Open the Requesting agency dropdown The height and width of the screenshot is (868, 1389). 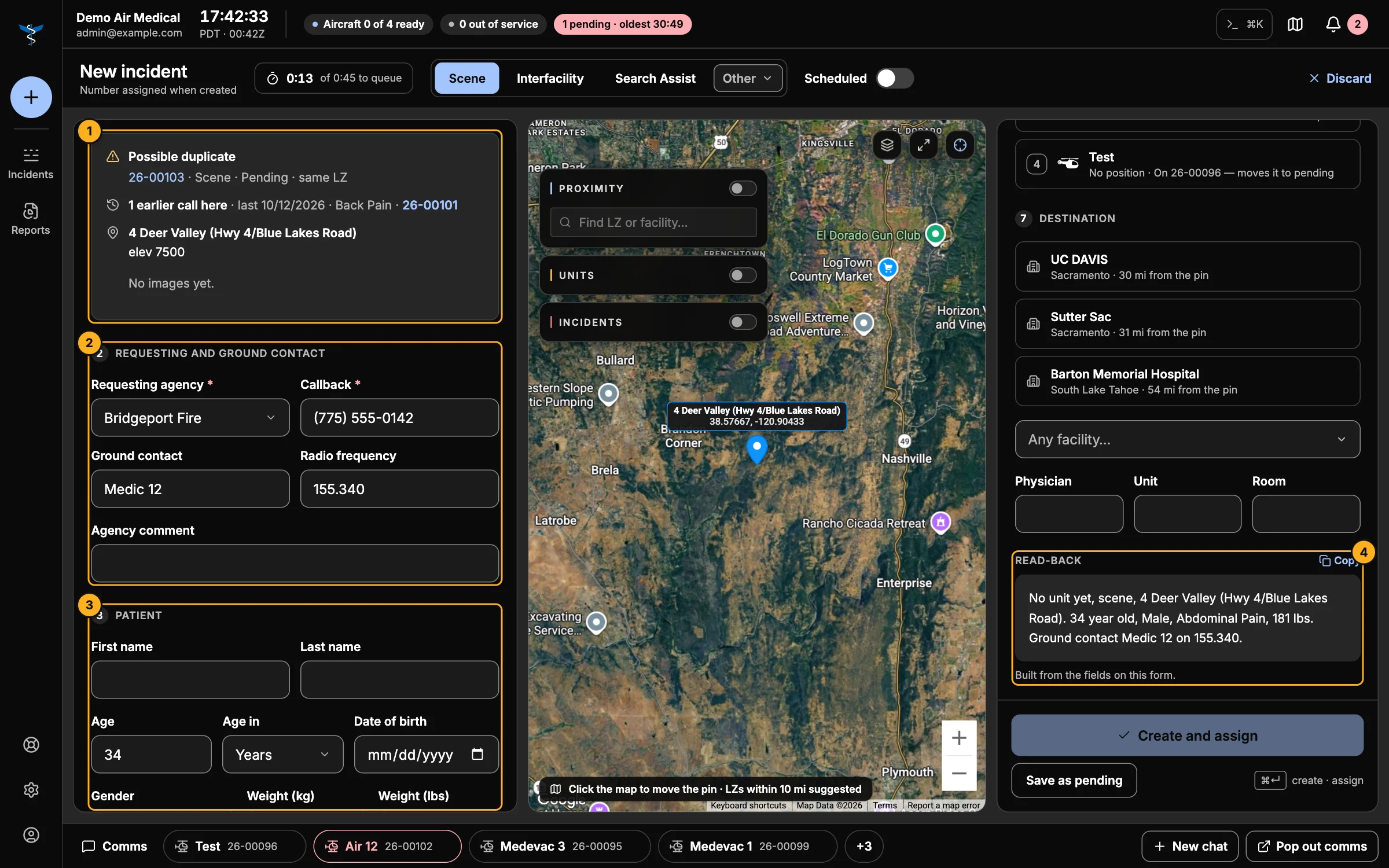click(x=190, y=418)
